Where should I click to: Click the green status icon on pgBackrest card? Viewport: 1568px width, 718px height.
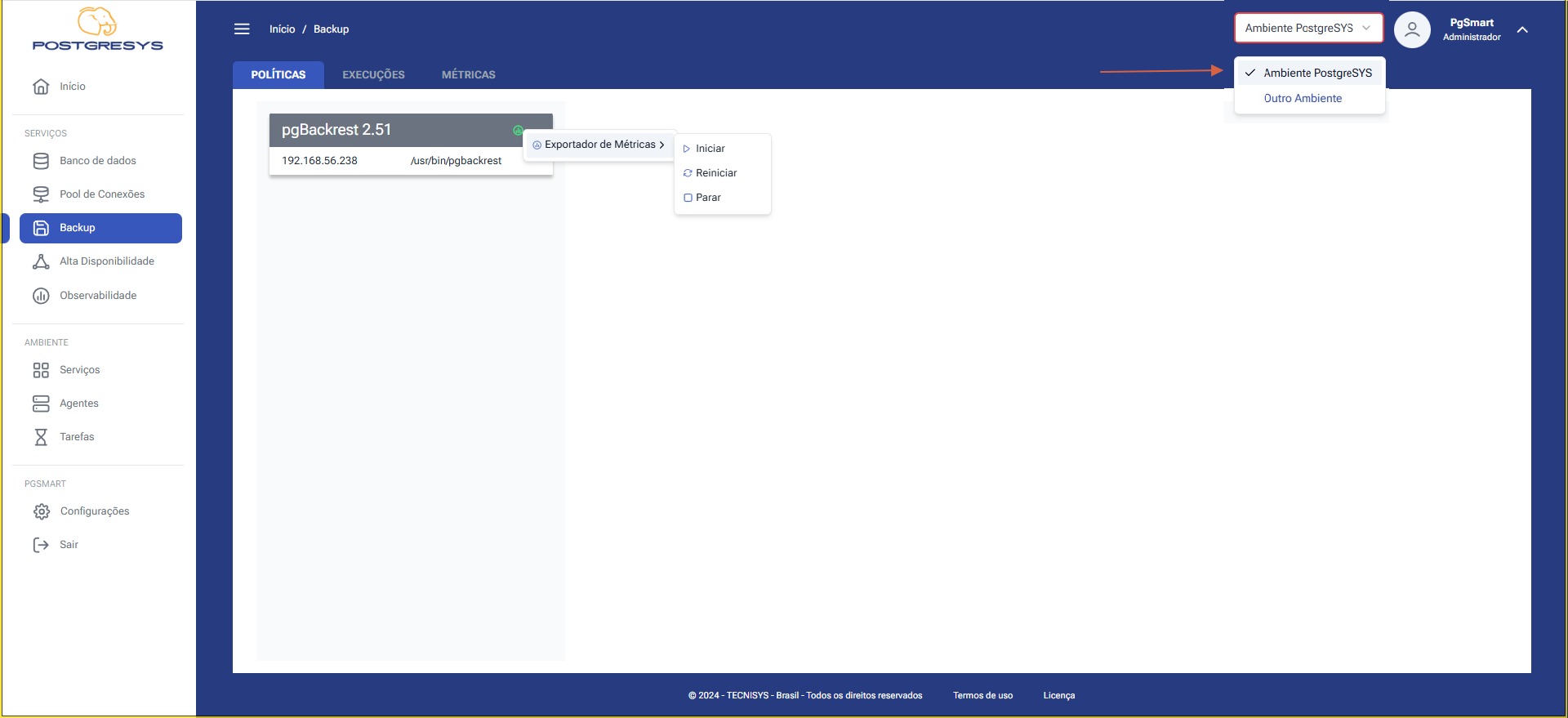(x=518, y=131)
